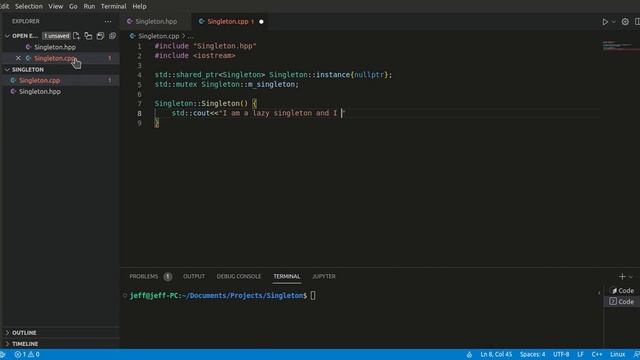This screenshot has width=640, height=360.
Task: Select the Terminal panel tab
Action: pyautogui.click(x=287, y=276)
